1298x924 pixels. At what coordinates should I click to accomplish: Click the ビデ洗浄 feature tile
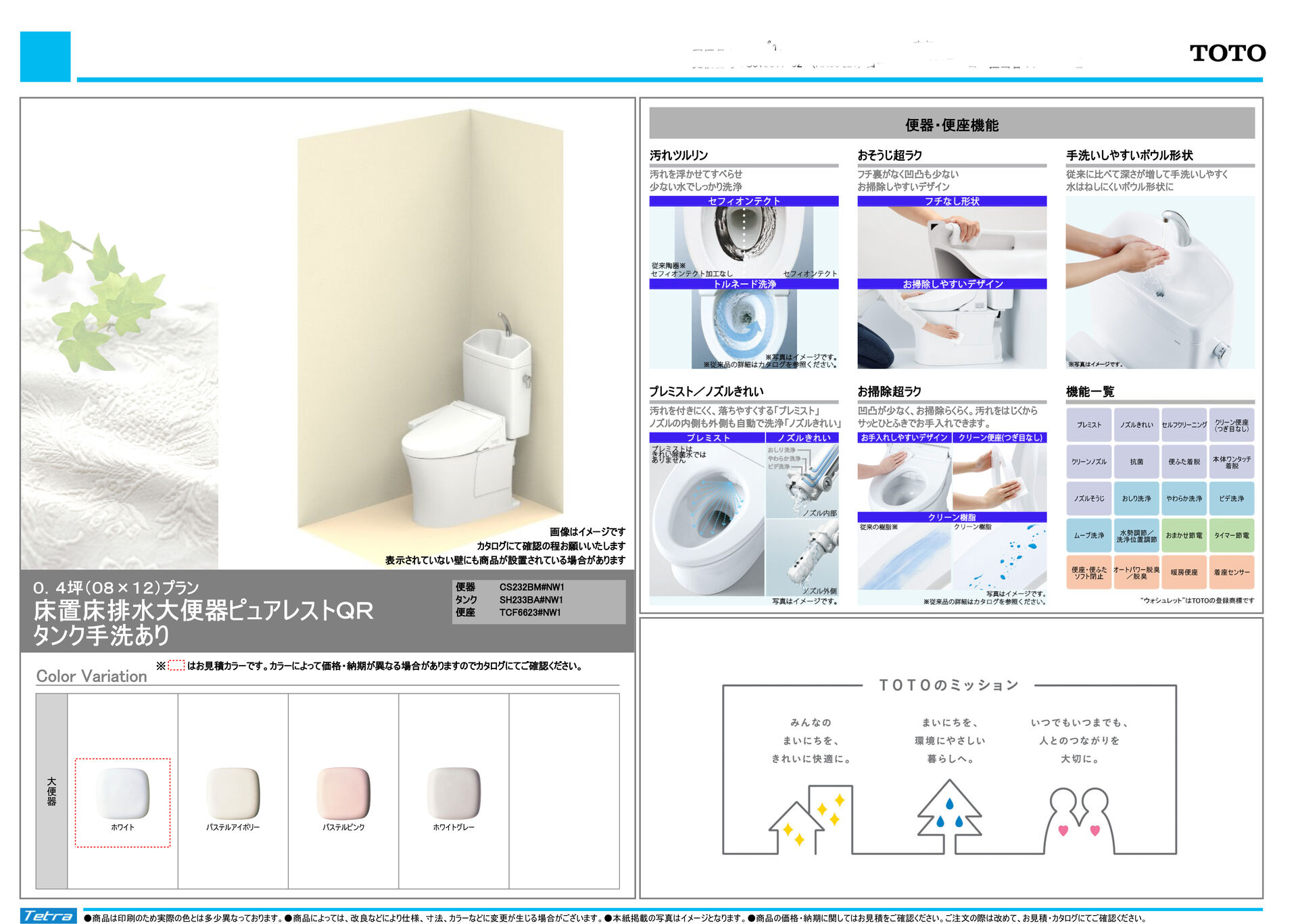pyautogui.click(x=1232, y=499)
